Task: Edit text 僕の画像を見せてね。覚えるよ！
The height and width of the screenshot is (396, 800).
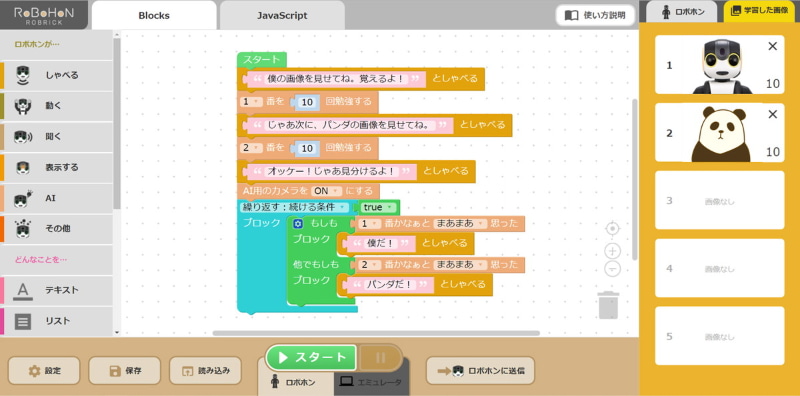Action: coord(336,79)
